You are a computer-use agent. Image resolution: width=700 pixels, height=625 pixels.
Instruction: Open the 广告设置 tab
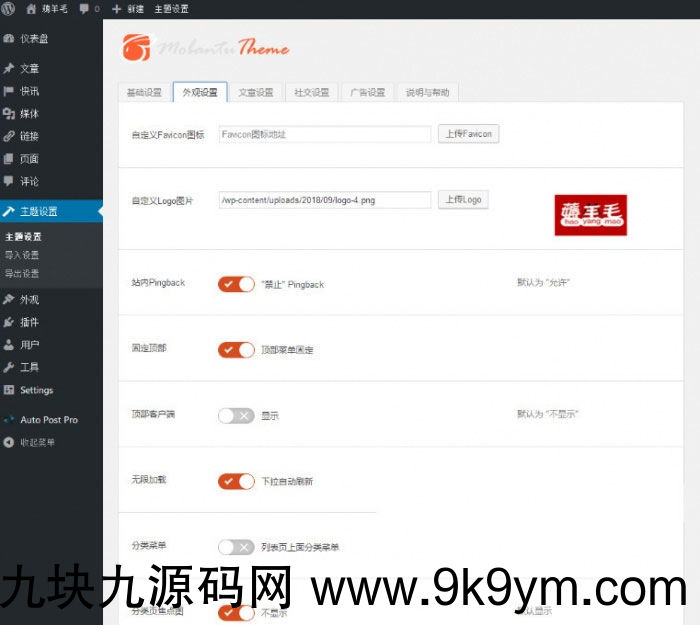367,93
